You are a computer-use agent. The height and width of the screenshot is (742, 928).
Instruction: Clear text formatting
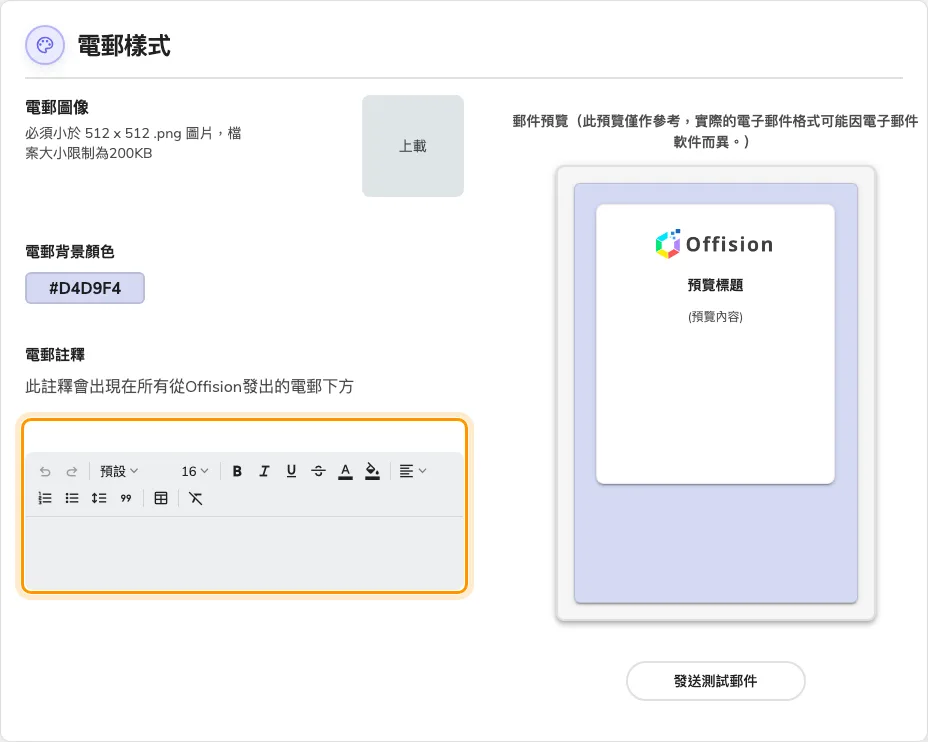pyautogui.click(x=195, y=498)
